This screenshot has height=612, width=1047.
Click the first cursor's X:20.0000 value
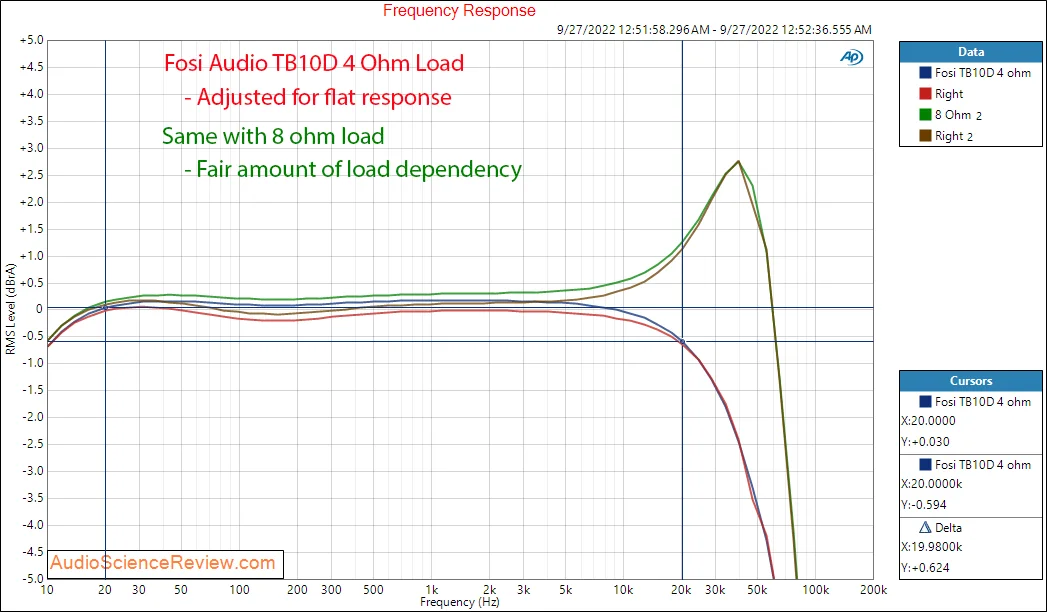pyautogui.click(x=928, y=421)
